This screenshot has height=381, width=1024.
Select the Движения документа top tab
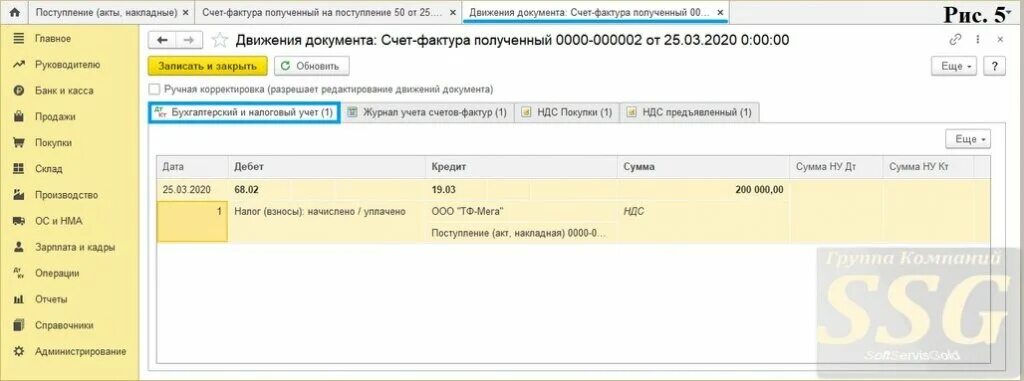click(588, 12)
